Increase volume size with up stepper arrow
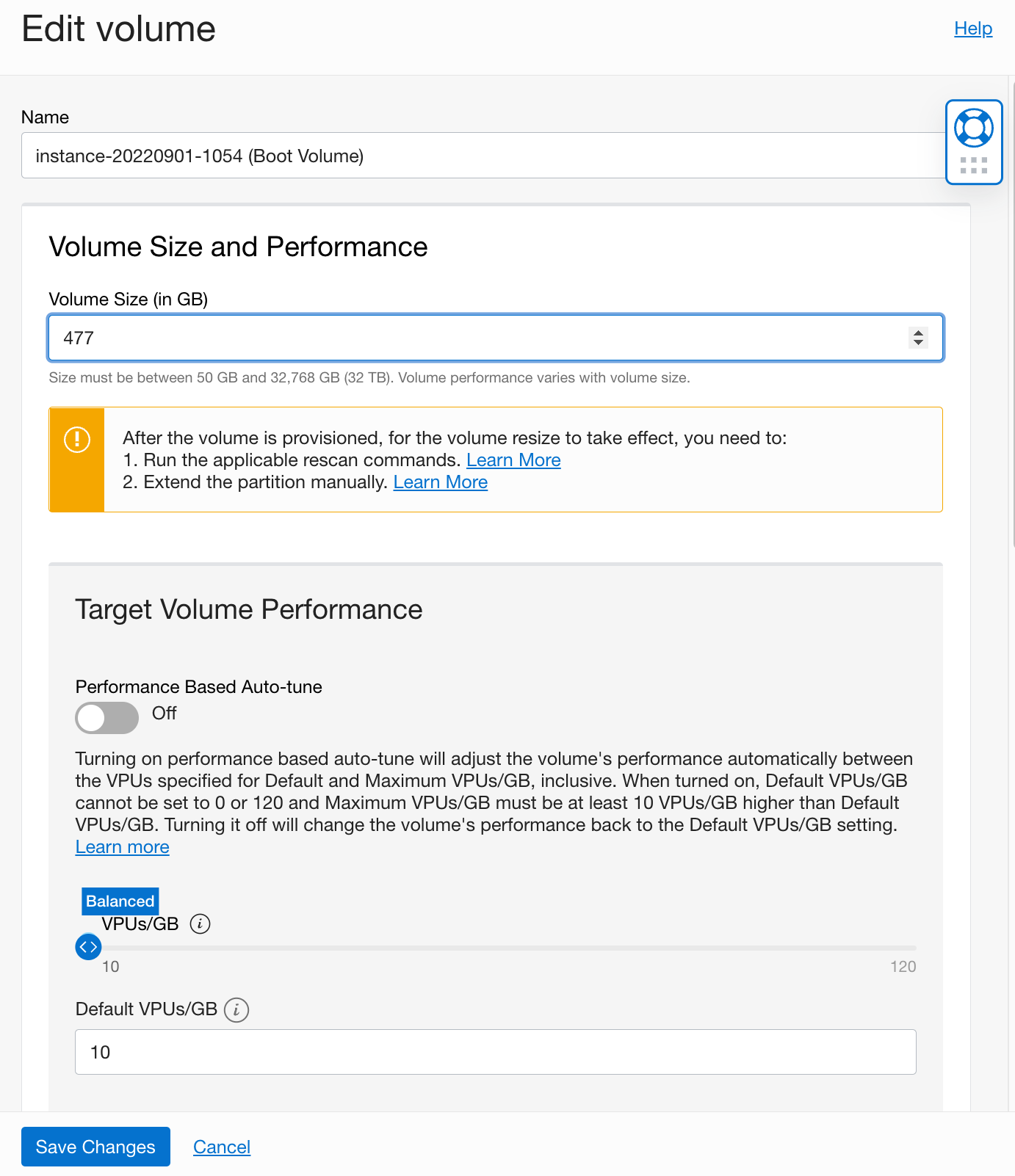1015x1176 pixels. [x=918, y=333]
